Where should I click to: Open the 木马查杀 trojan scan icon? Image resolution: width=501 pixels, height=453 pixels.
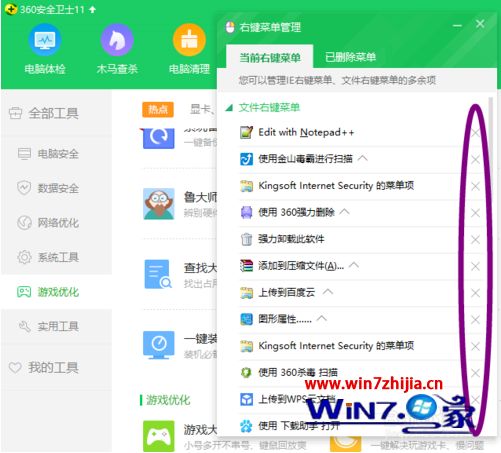pyautogui.click(x=117, y=40)
